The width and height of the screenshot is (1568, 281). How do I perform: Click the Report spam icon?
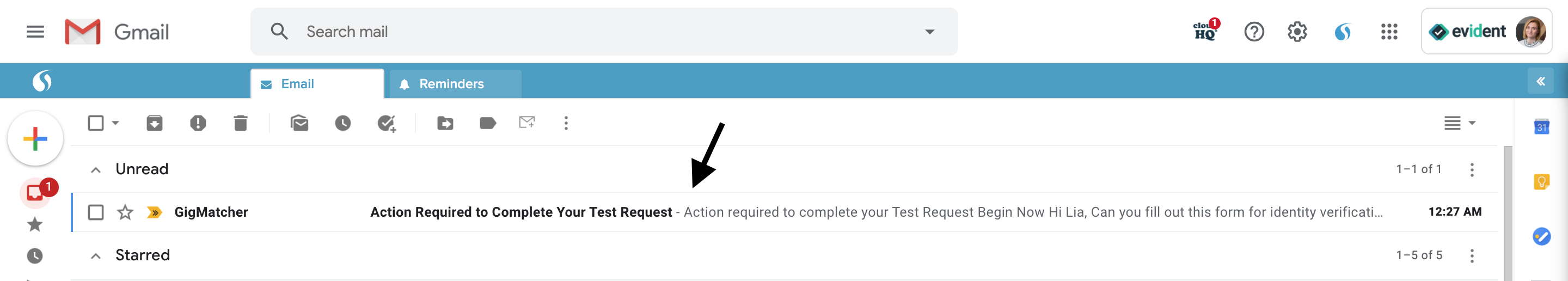tap(198, 124)
